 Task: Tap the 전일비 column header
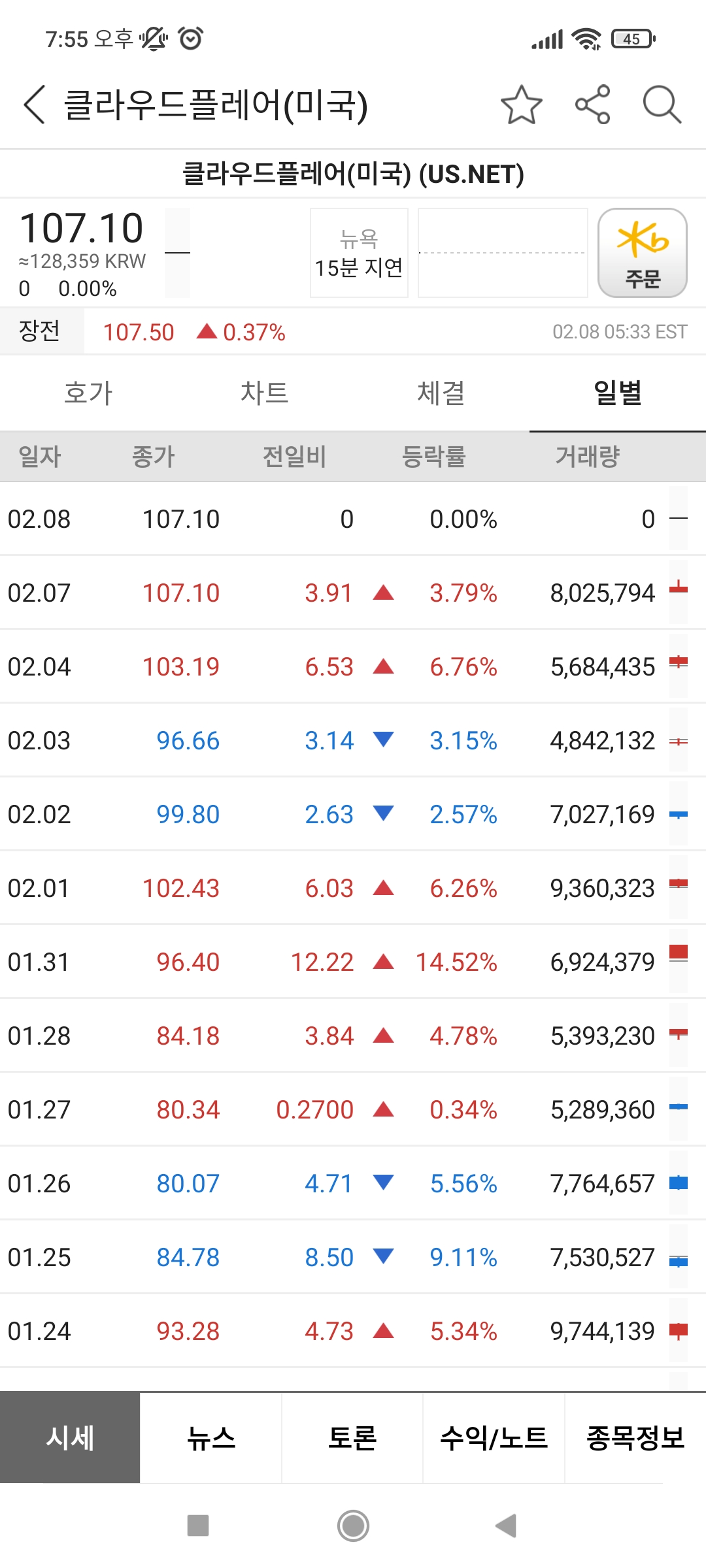[x=294, y=456]
